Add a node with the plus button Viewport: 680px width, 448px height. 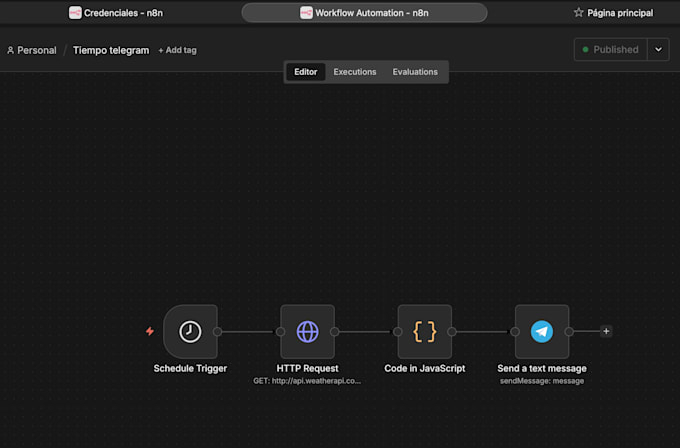pyautogui.click(x=606, y=331)
